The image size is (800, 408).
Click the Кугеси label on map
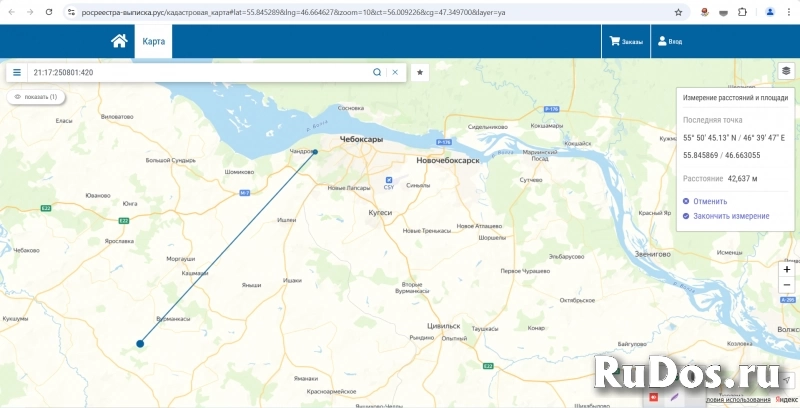point(380,212)
